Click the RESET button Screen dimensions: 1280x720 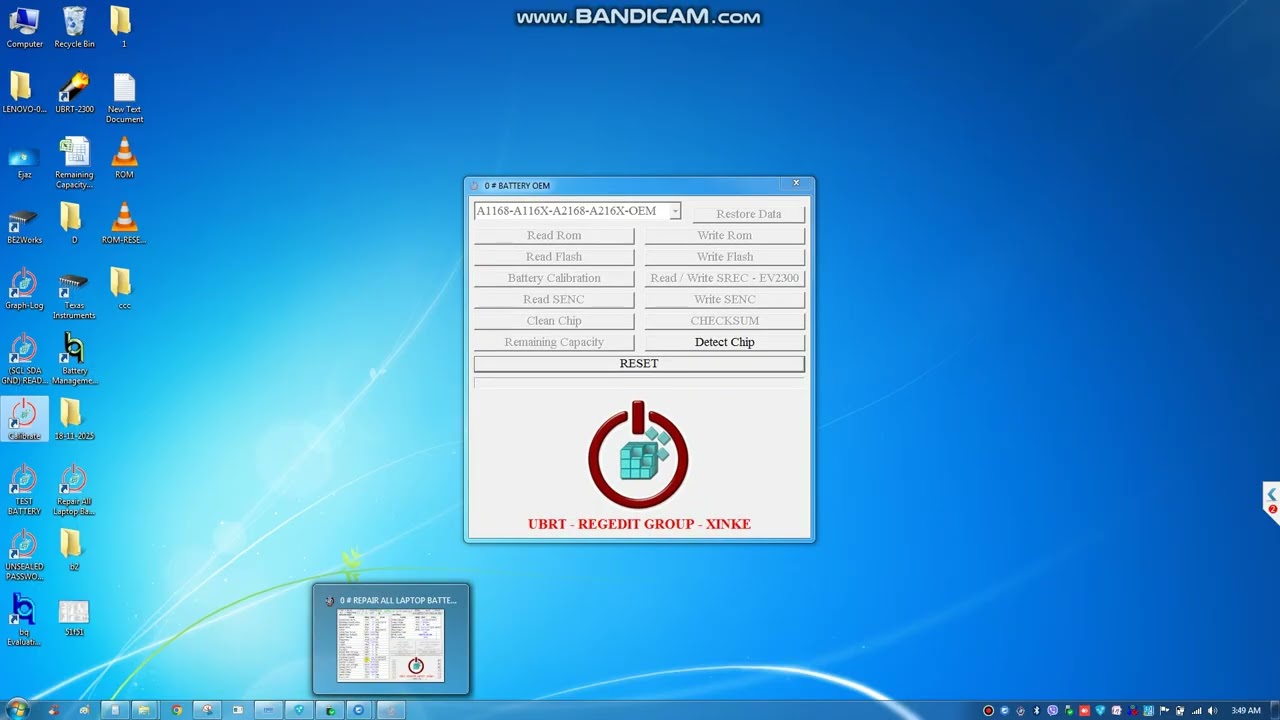click(639, 364)
